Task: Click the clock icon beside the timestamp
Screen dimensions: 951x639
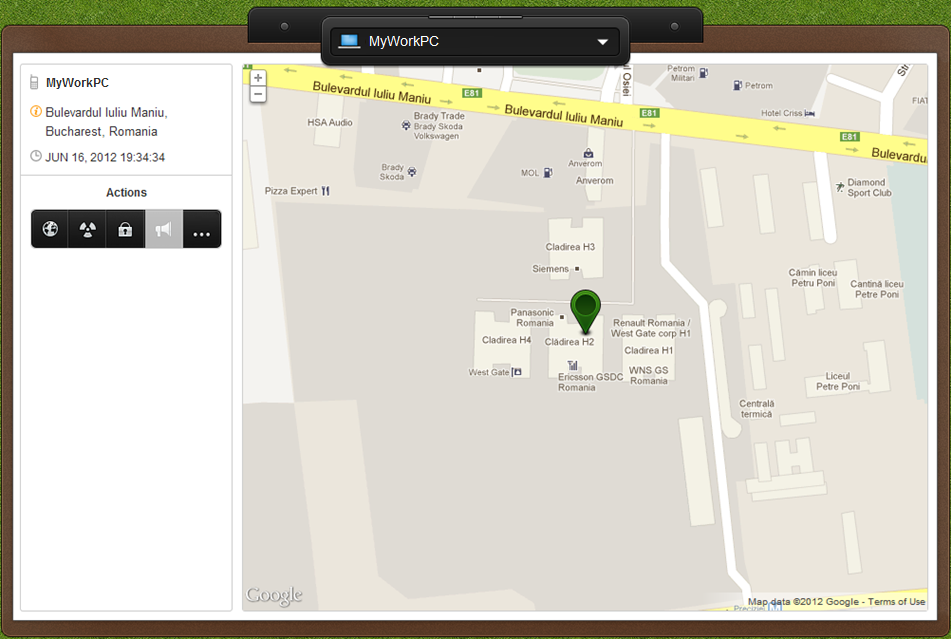Action: [x=36, y=156]
